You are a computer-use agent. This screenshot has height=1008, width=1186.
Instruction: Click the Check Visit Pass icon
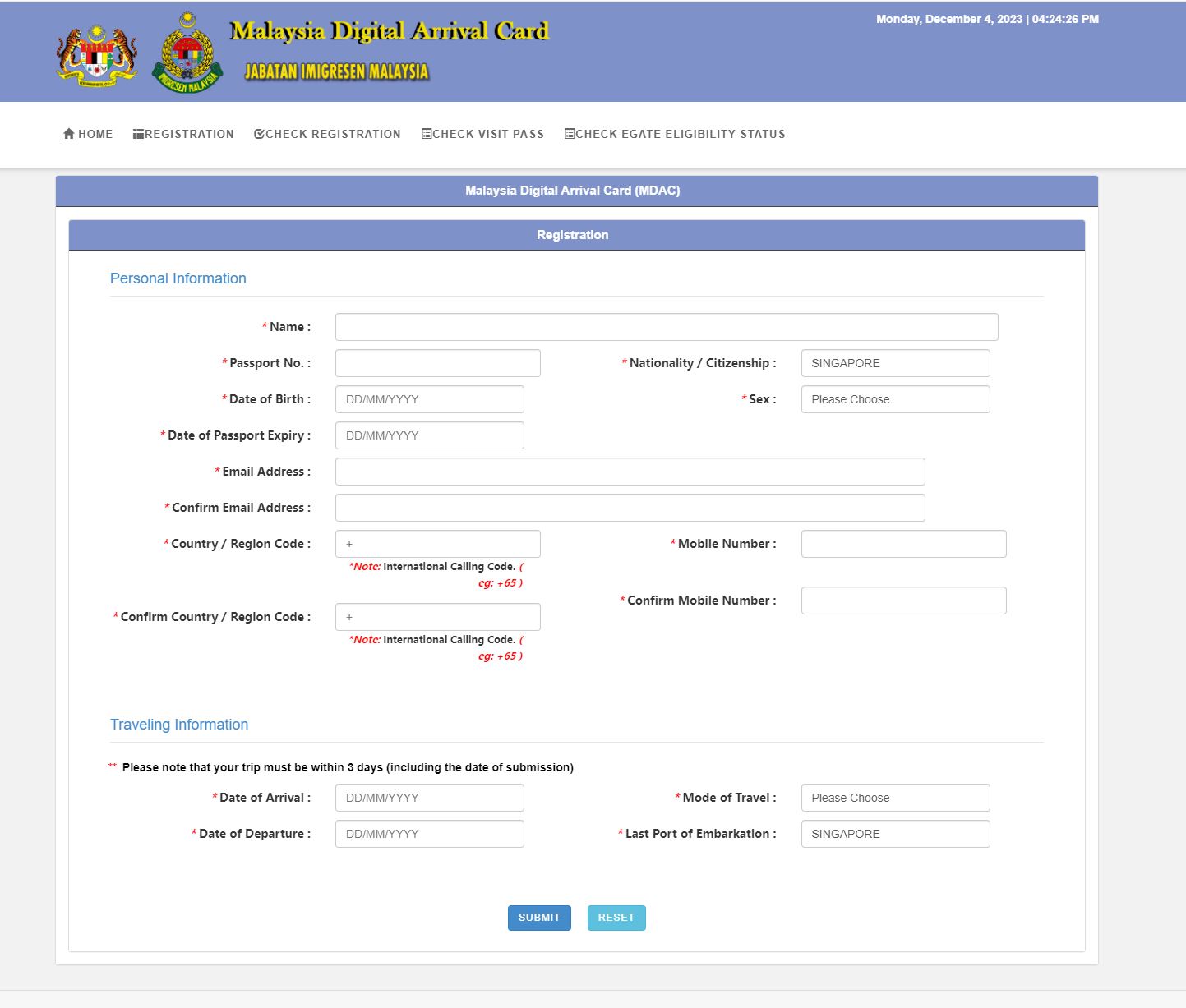click(427, 134)
